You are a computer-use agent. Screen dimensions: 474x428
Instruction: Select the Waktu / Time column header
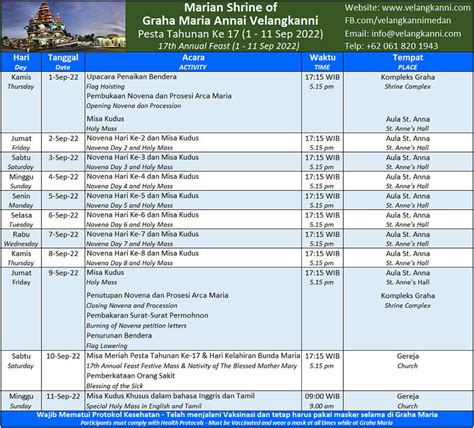tap(322, 62)
